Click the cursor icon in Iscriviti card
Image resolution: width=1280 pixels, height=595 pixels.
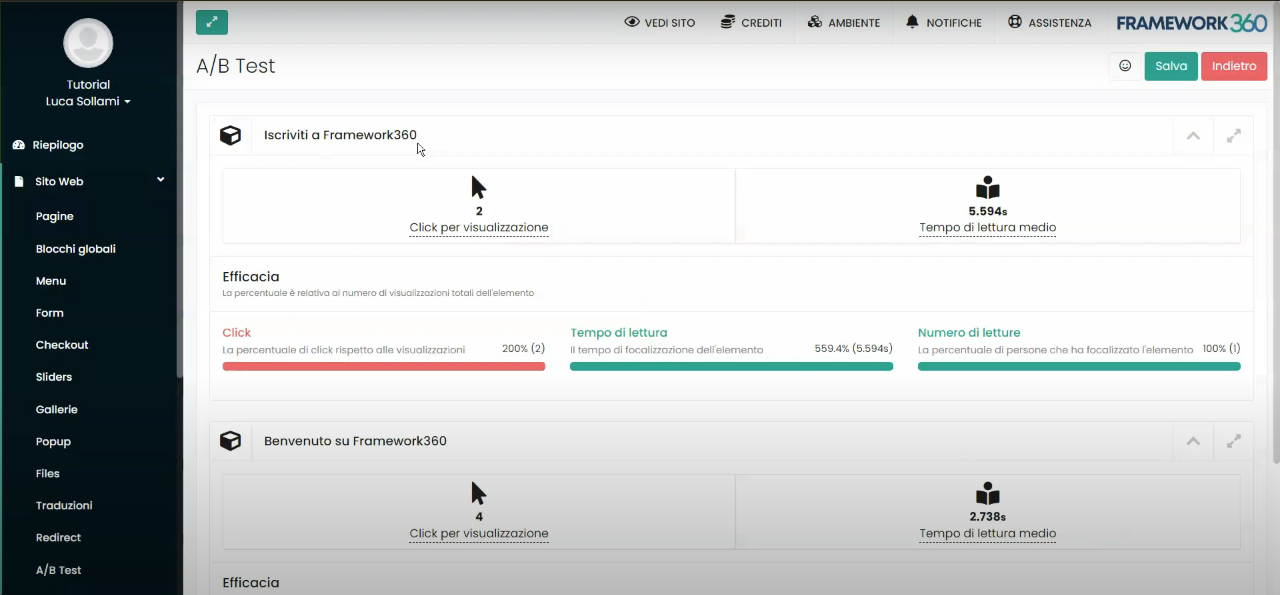pos(478,188)
